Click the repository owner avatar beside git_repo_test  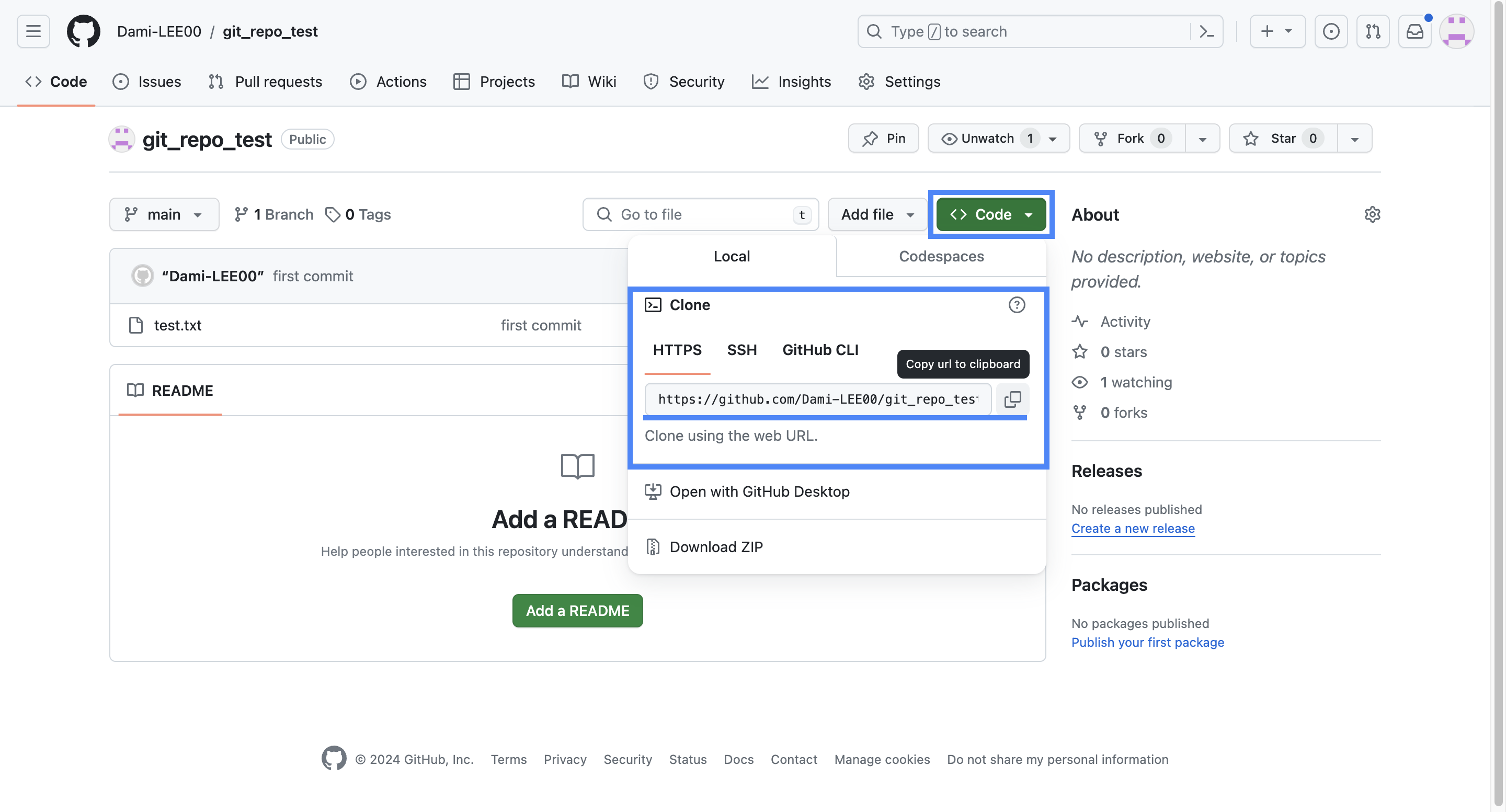tap(122, 139)
